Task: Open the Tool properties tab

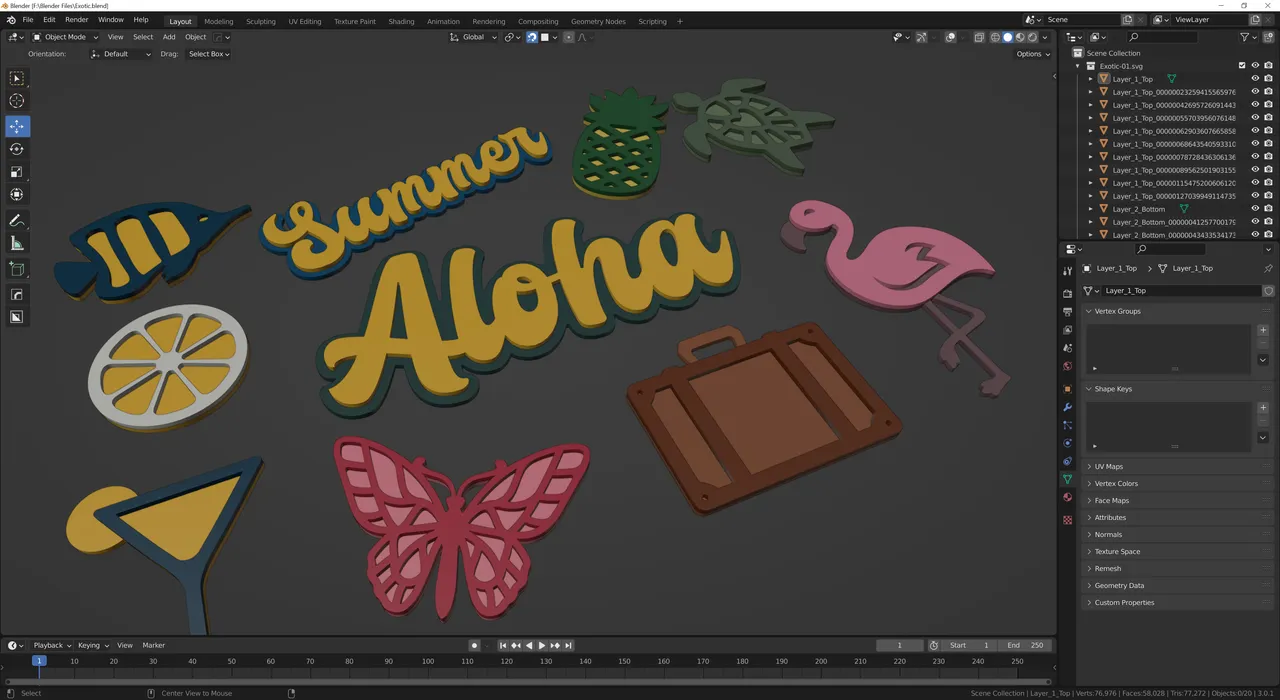Action: pos(1067,271)
